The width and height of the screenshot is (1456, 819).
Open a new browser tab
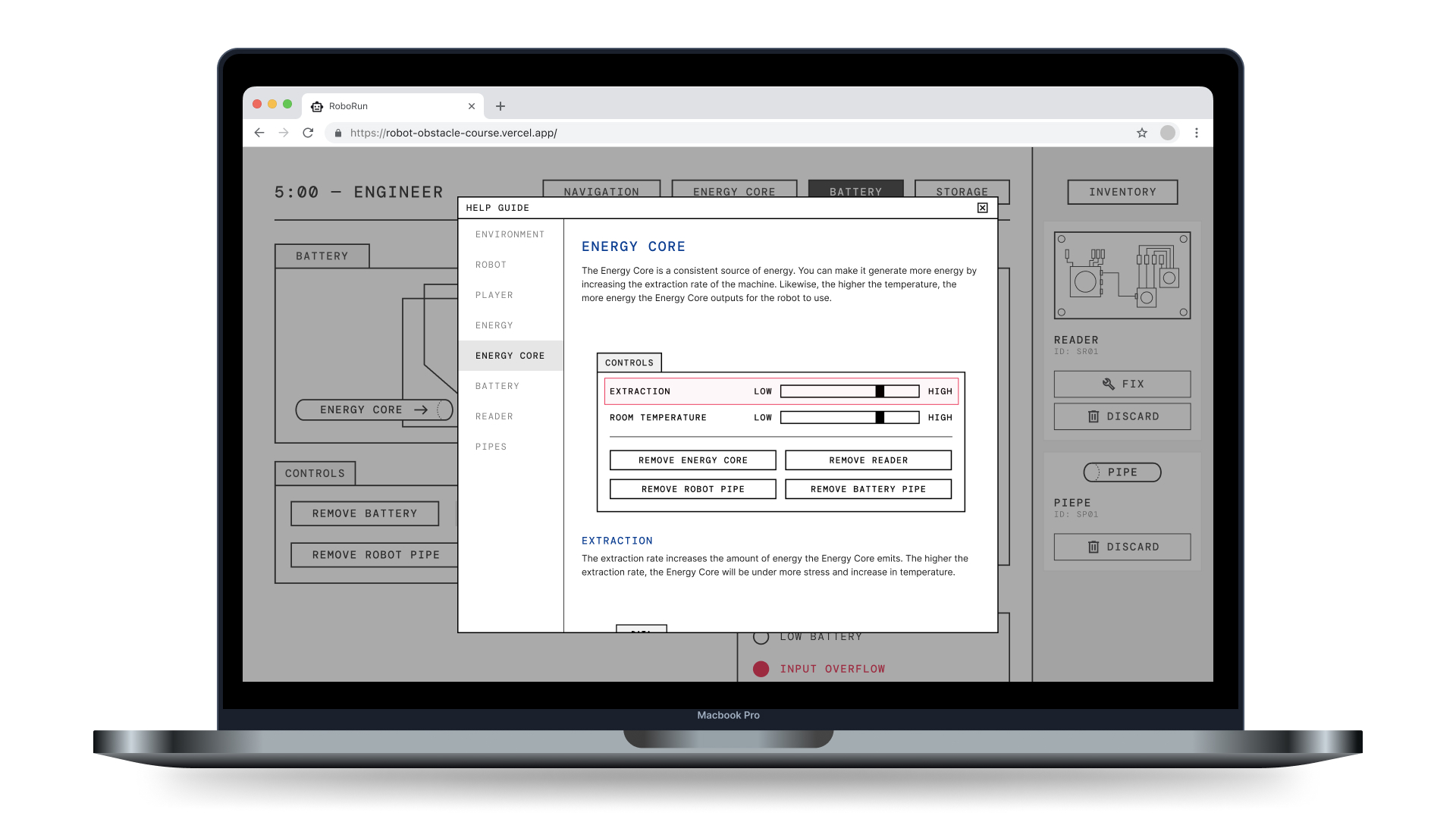(x=500, y=106)
